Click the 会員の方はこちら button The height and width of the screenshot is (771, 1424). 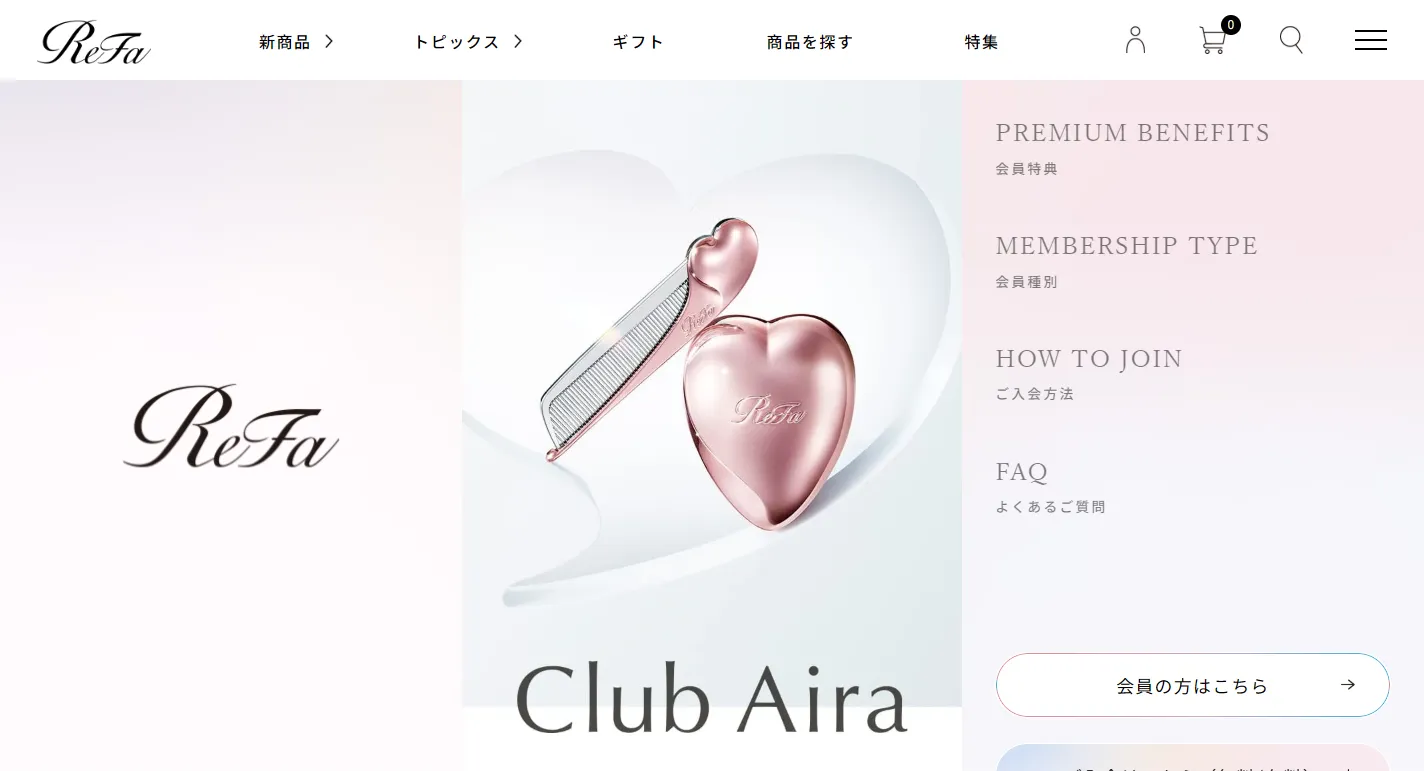1193,685
